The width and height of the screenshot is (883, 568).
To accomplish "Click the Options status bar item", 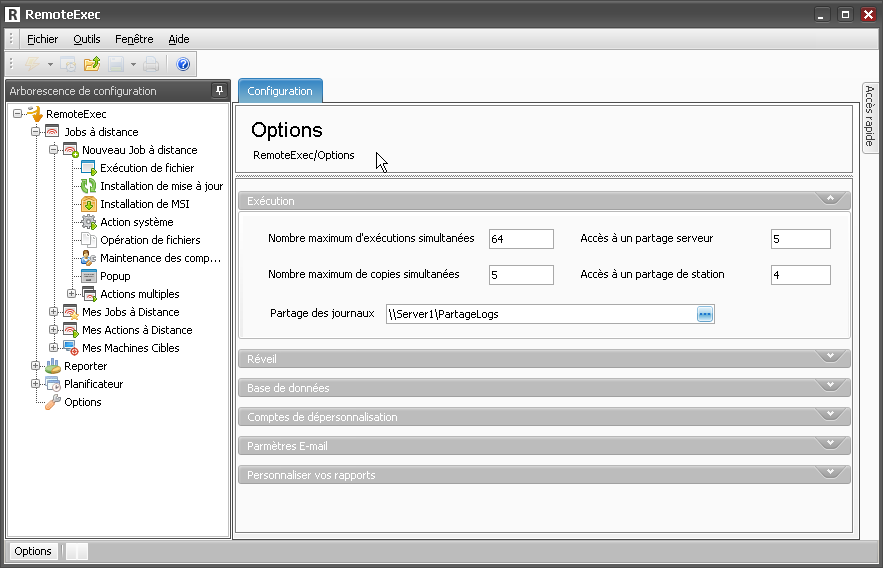I will [x=33, y=551].
